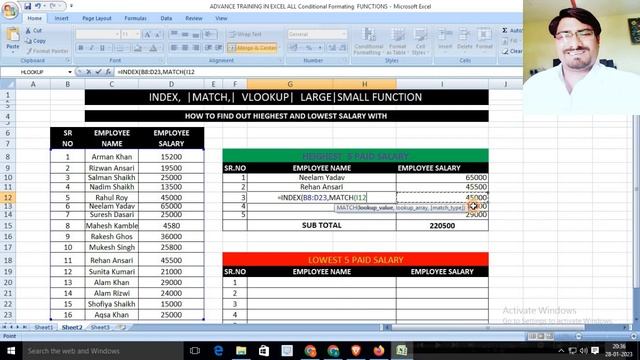Click the Clear eraser button
This screenshot has height=360, width=640.
tap(512, 51)
